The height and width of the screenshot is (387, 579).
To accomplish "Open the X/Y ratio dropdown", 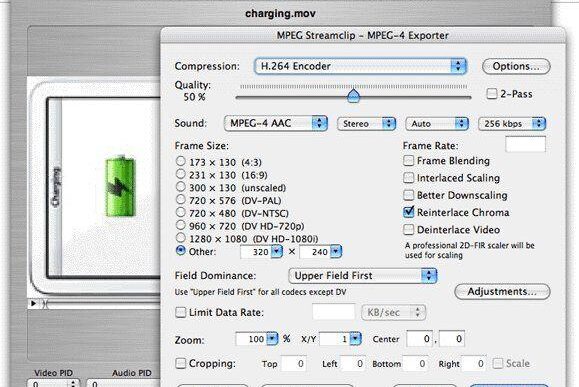I will pyautogui.click(x=355, y=339).
